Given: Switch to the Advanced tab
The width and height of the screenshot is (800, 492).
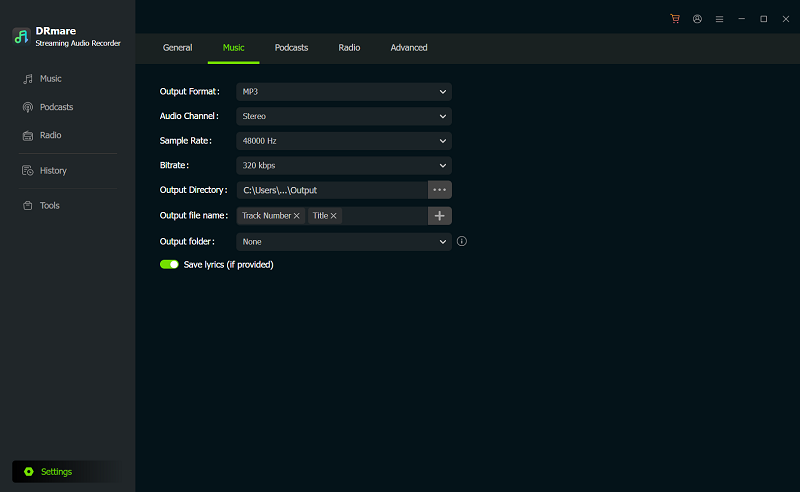Looking at the screenshot, I should [x=409, y=47].
